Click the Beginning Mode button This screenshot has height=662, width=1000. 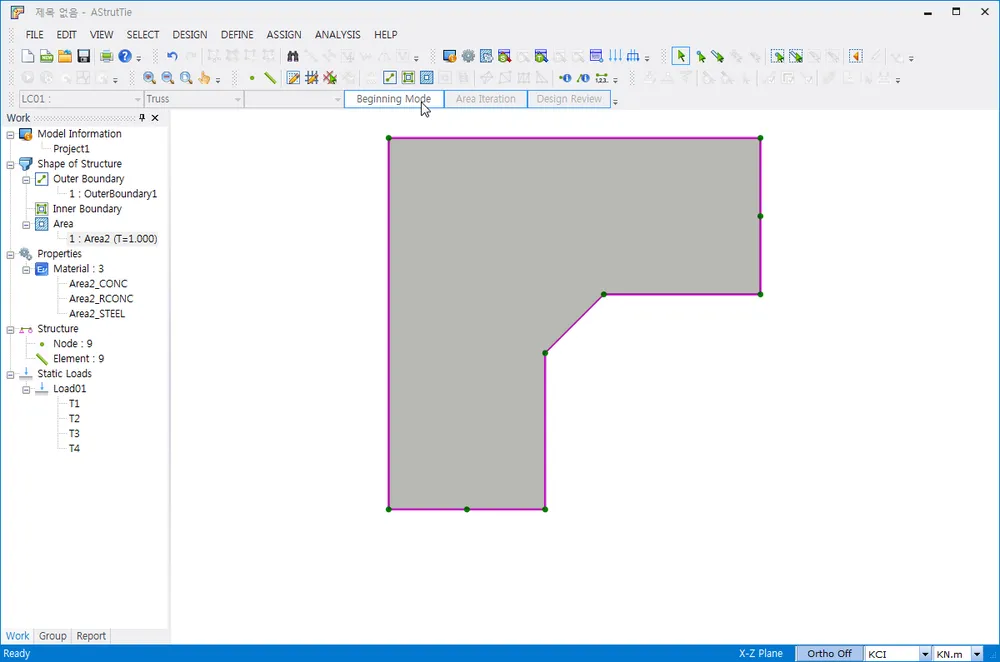point(393,99)
